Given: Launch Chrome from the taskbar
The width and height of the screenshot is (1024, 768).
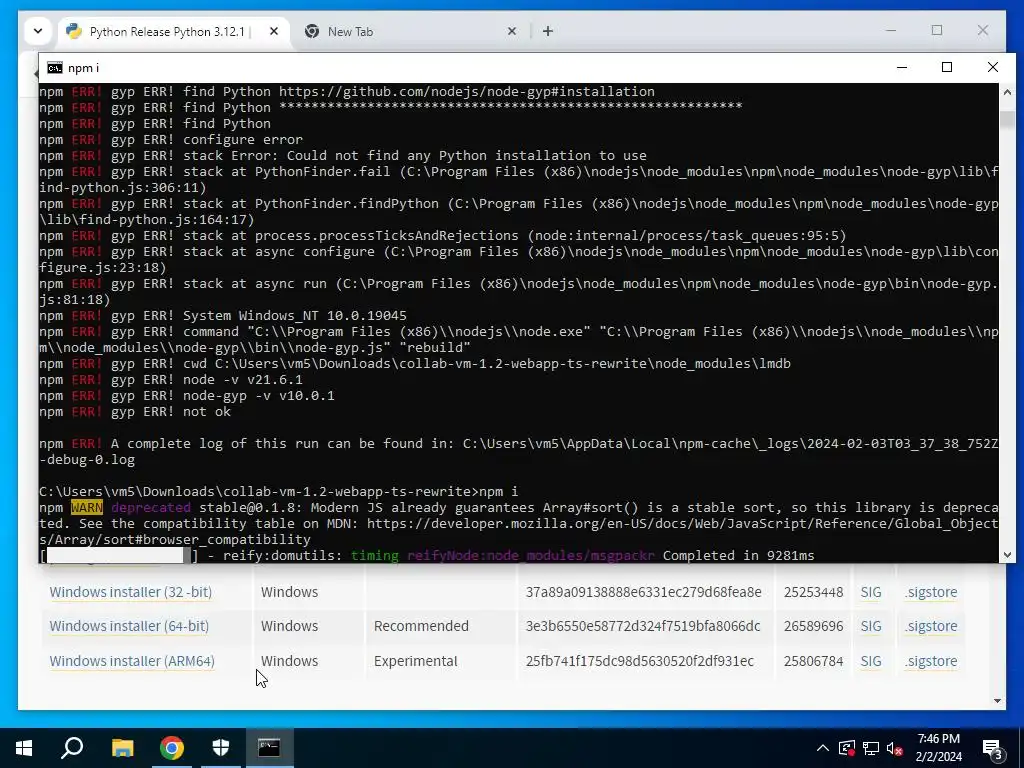Looking at the screenshot, I should coord(172,748).
